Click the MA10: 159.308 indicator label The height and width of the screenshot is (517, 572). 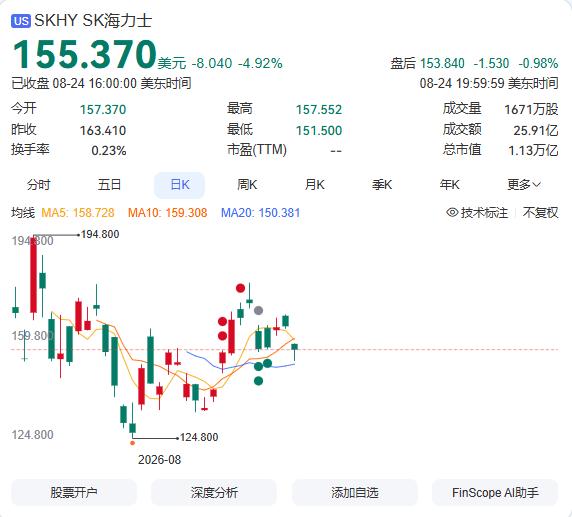coord(167,213)
